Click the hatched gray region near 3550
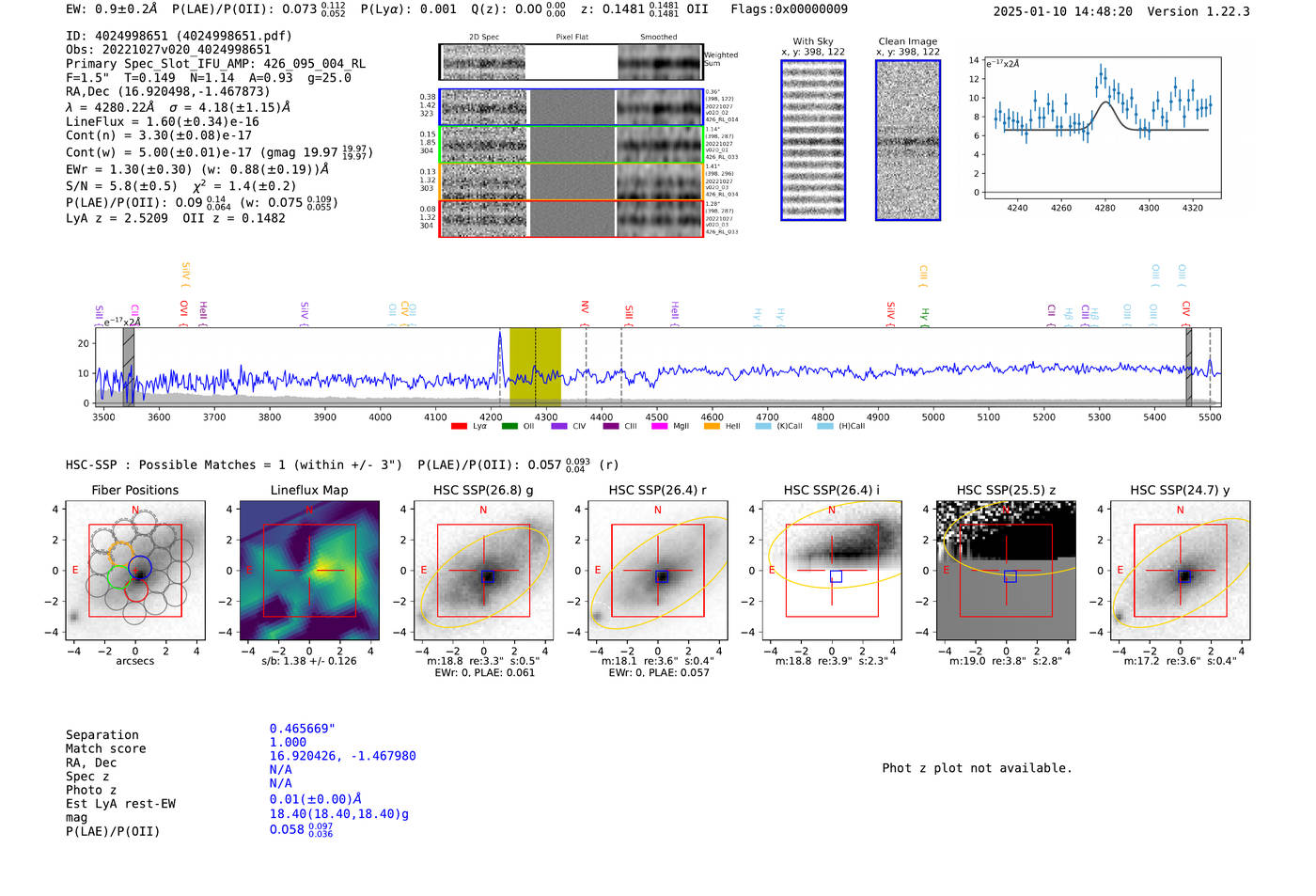The width and height of the screenshot is (1316, 896). point(129,367)
